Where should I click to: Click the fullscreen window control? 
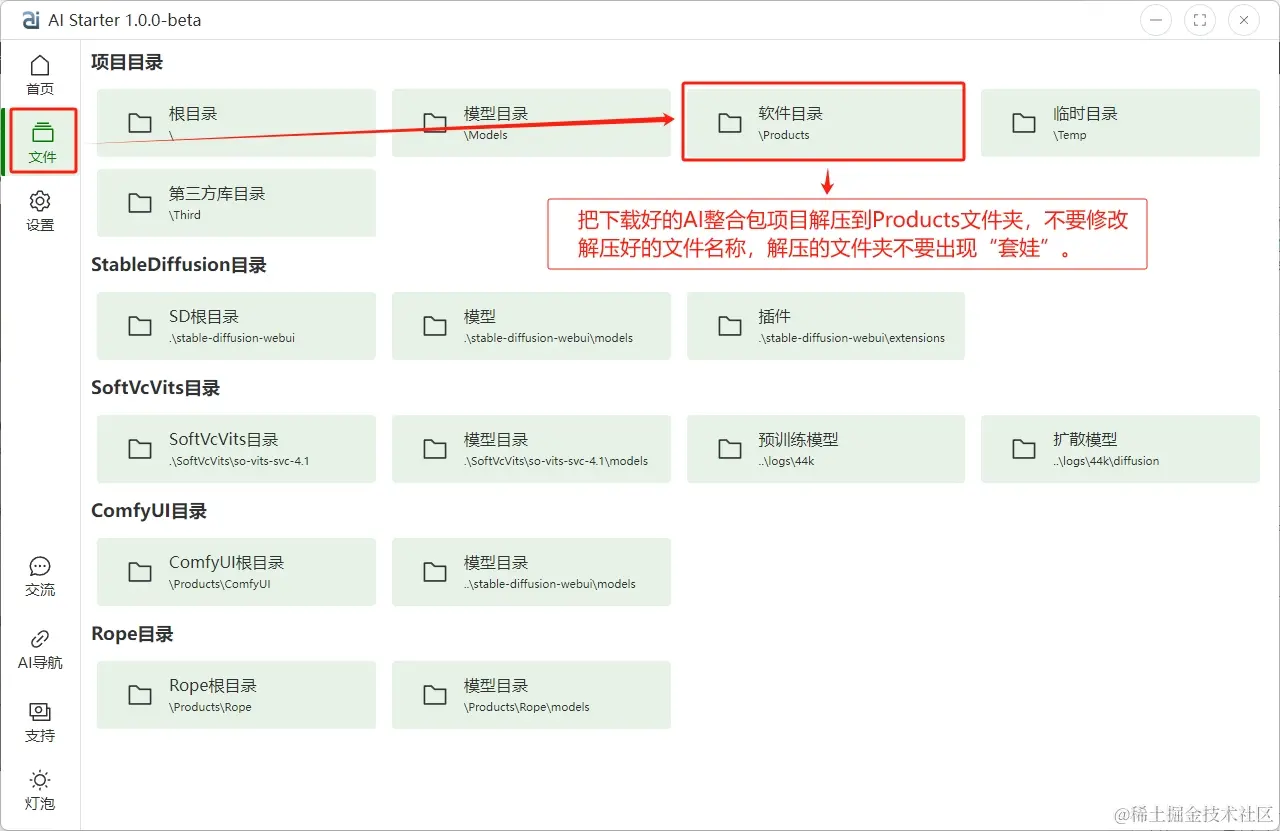point(1199,19)
